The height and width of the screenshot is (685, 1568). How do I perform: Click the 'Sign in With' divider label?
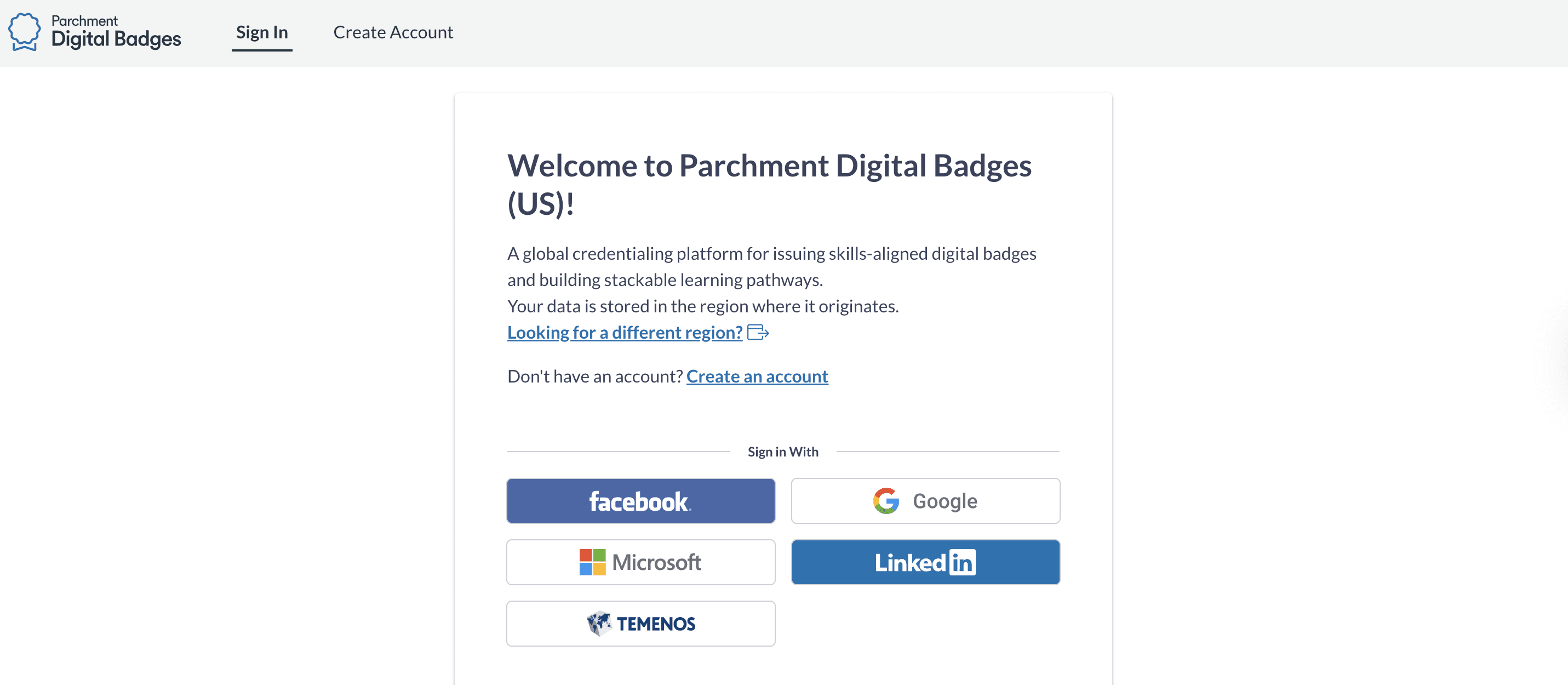pos(783,452)
